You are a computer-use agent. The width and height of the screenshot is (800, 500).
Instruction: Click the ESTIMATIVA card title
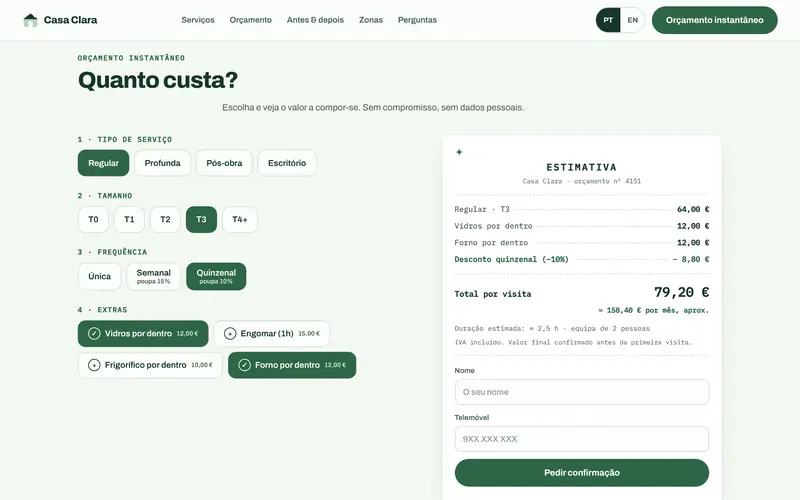point(582,167)
